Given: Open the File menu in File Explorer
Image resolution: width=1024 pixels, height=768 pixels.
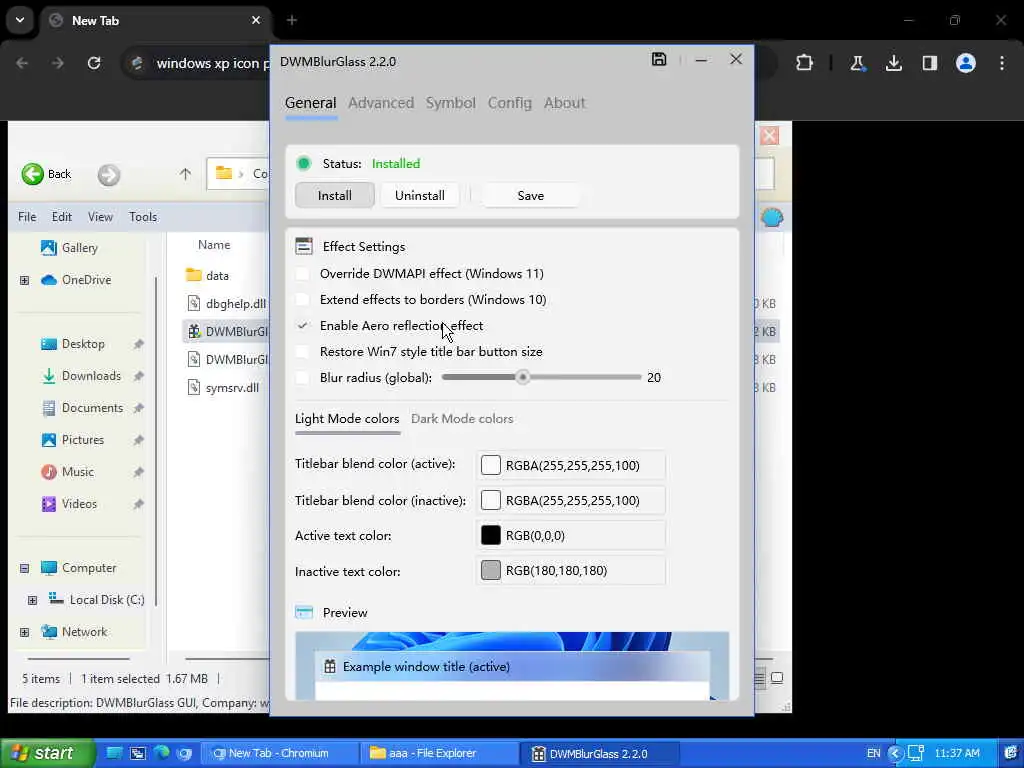Looking at the screenshot, I should tap(27, 217).
